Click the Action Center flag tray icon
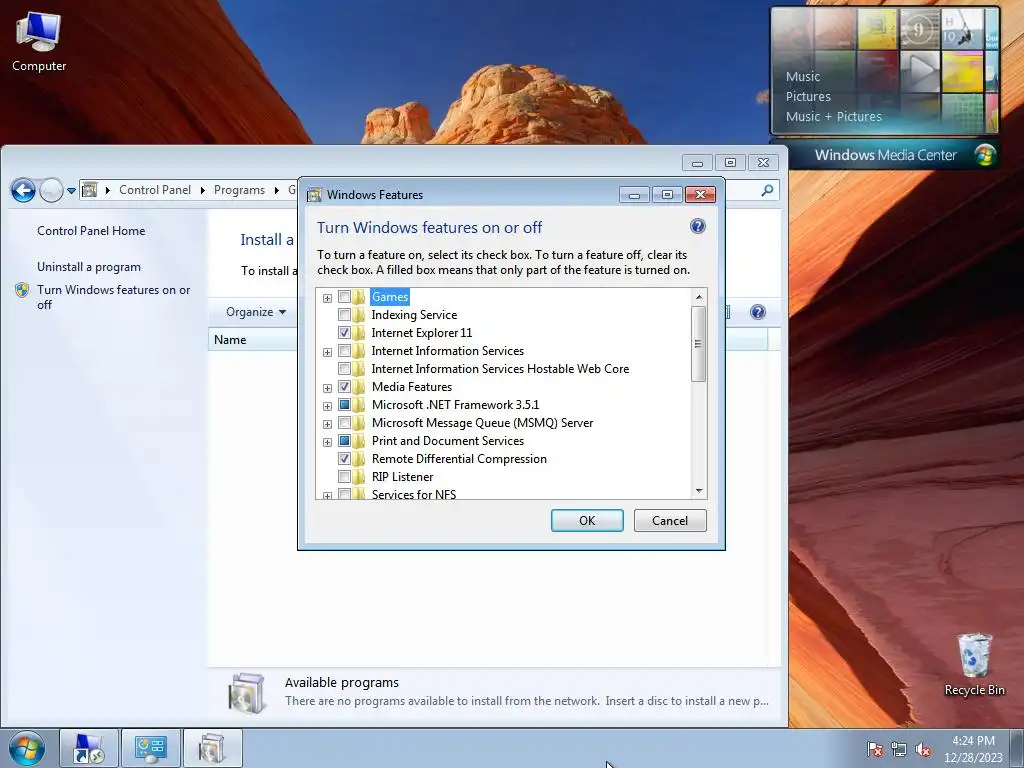Viewport: 1024px width, 768px height. [x=875, y=749]
